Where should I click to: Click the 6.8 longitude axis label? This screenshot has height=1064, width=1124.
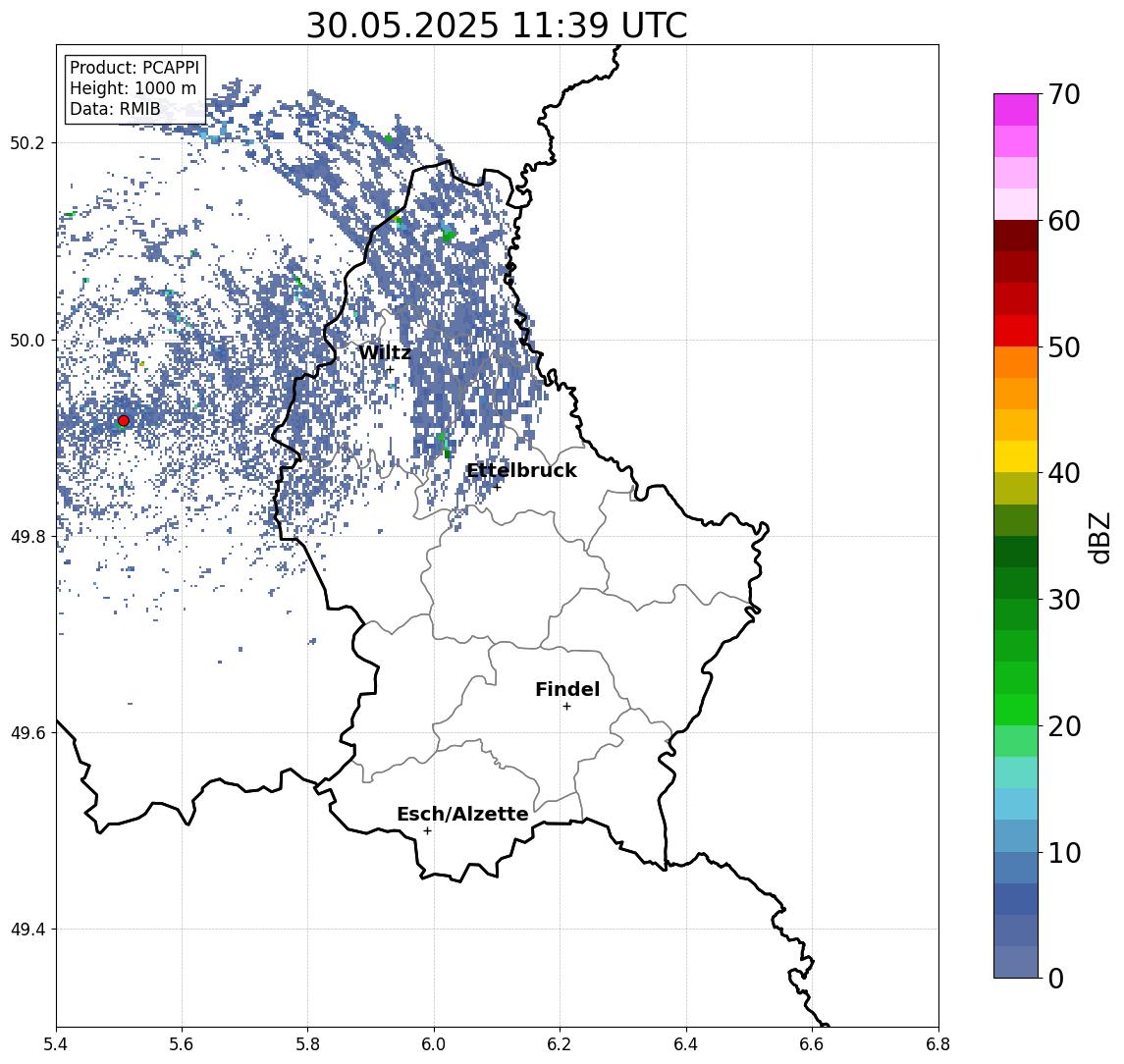[938, 1044]
